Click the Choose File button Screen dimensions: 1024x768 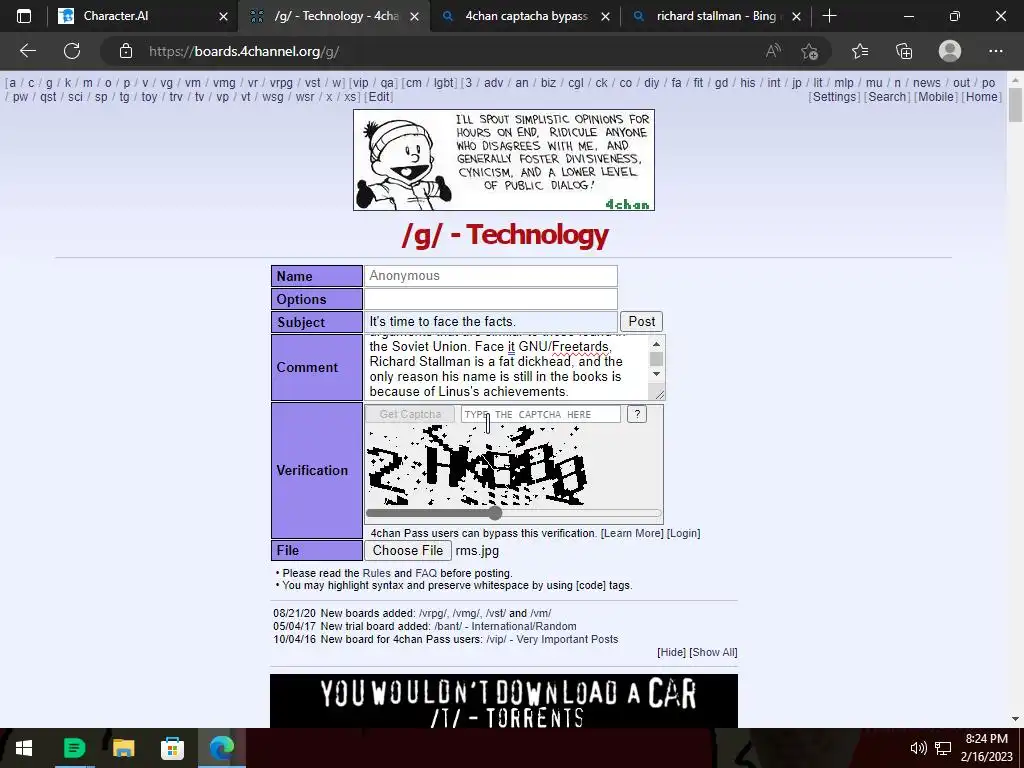click(x=408, y=551)
